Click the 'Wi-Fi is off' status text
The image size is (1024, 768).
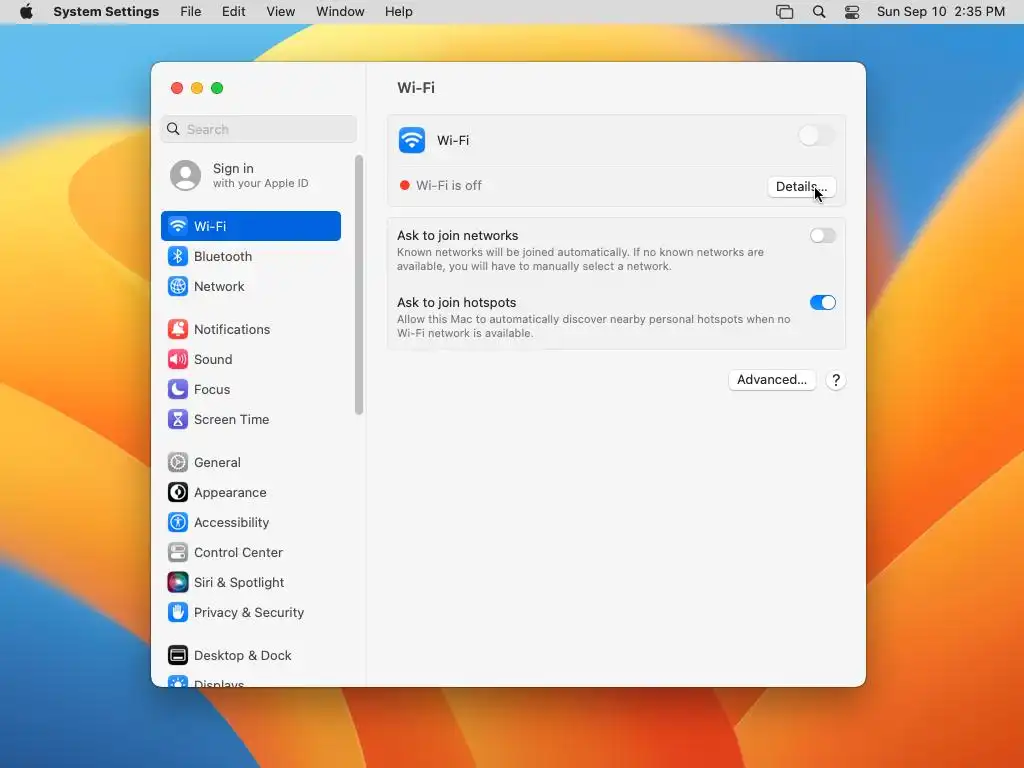(449, 185)
